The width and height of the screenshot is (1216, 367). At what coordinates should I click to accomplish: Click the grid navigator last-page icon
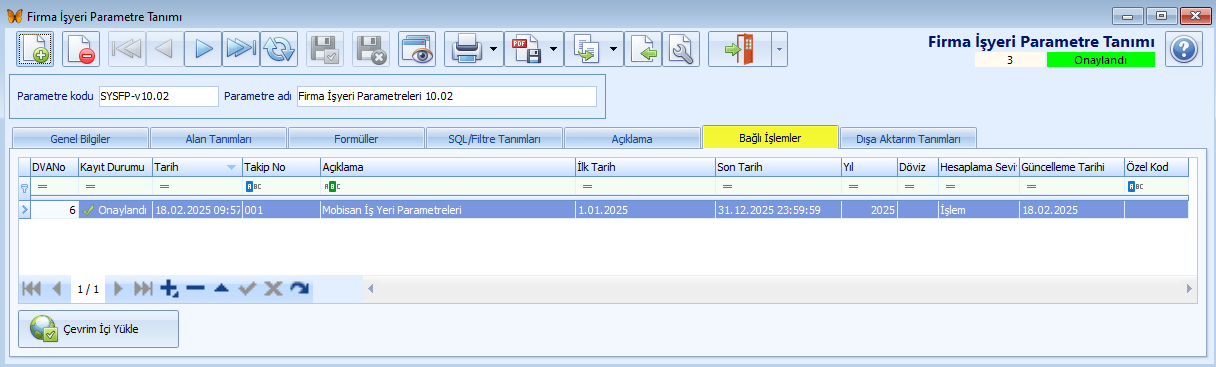click(144, 288)
